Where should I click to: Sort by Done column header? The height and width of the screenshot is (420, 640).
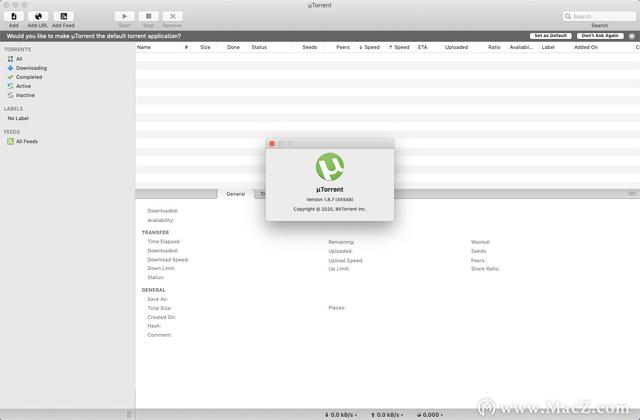click(233, 47)
